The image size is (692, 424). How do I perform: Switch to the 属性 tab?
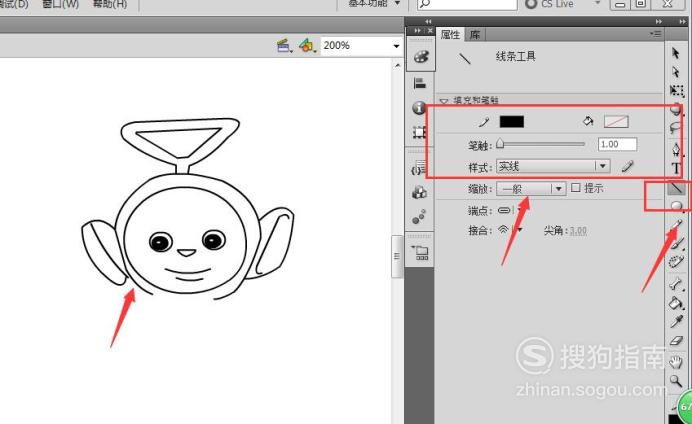click(x=450, y=34)
